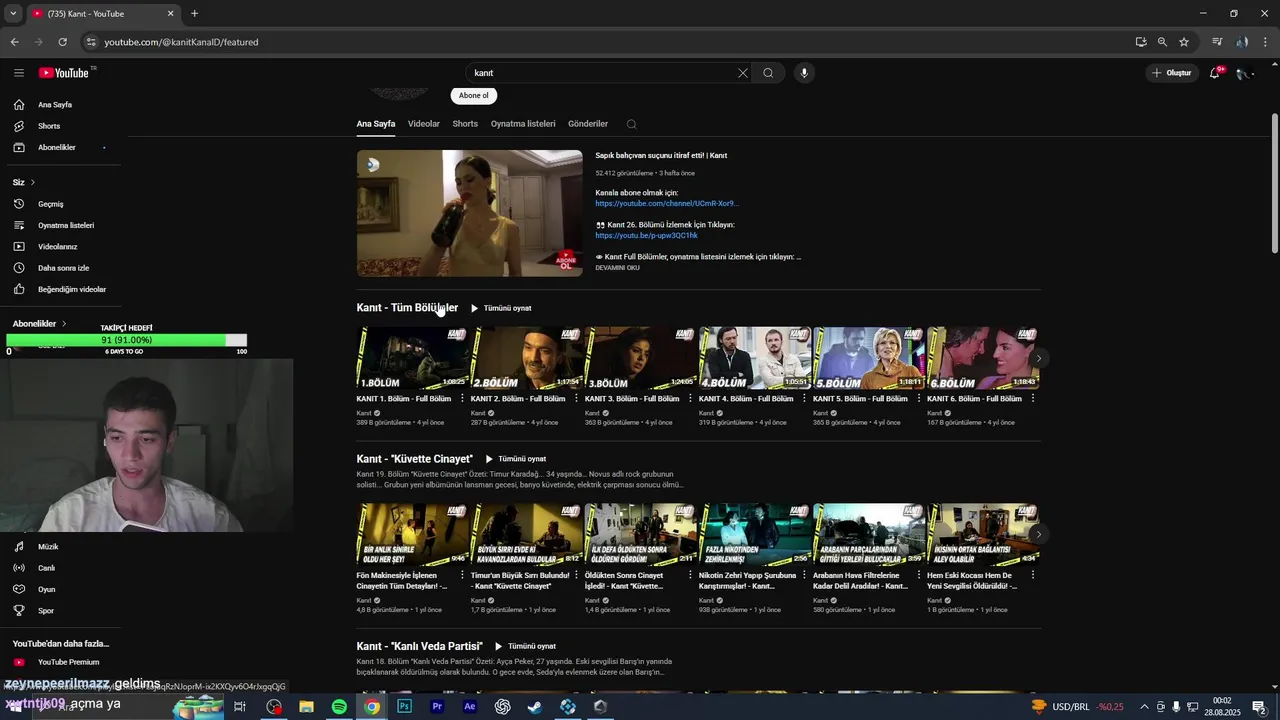Click the browser address bar URL
Image resolution: width=1280 pixels, height=720 pixels.
coord(181,42)
